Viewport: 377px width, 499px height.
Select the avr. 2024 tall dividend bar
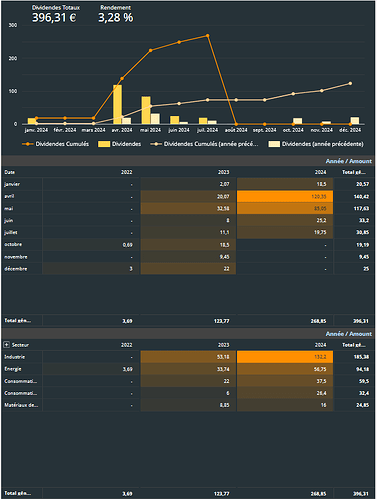coord(117,104)
